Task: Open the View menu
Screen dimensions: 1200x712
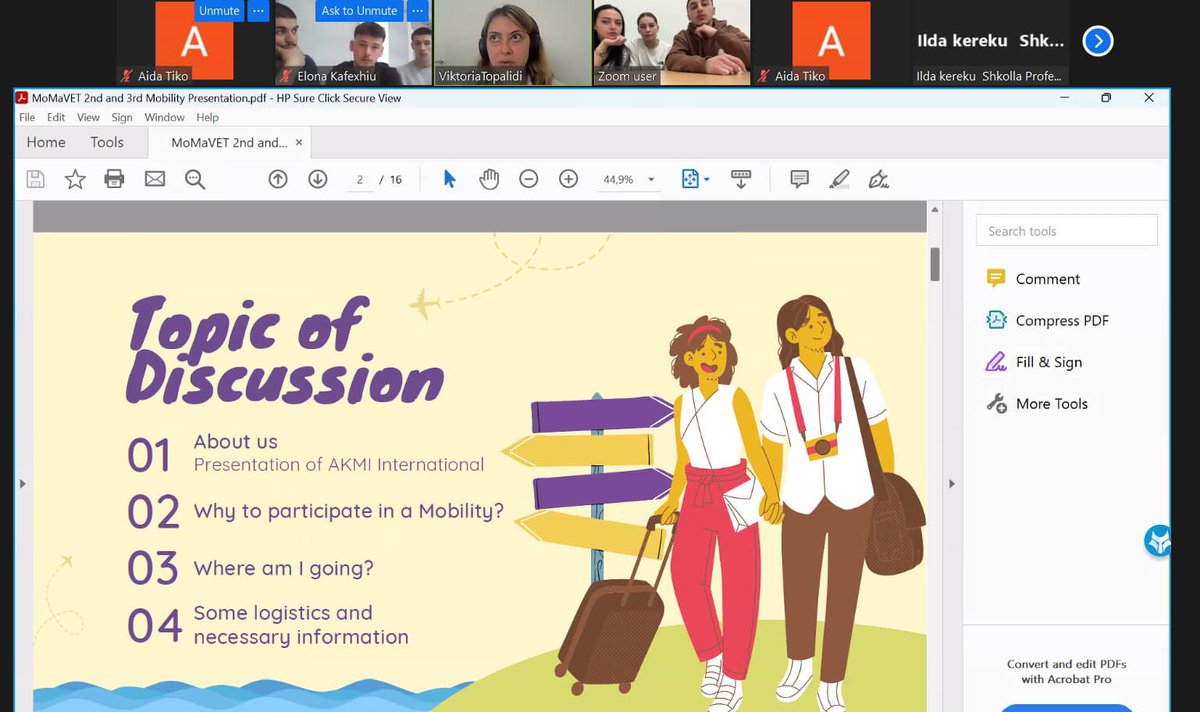Action: (88, 117)
